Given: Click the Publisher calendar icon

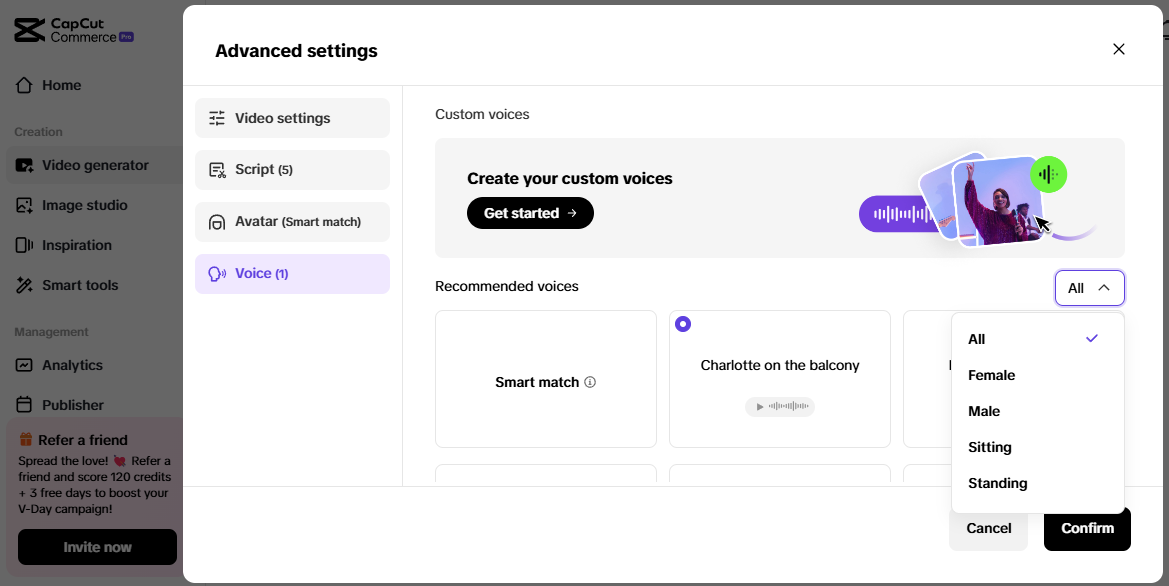Looking at the screenshot, I should point(24,405).
